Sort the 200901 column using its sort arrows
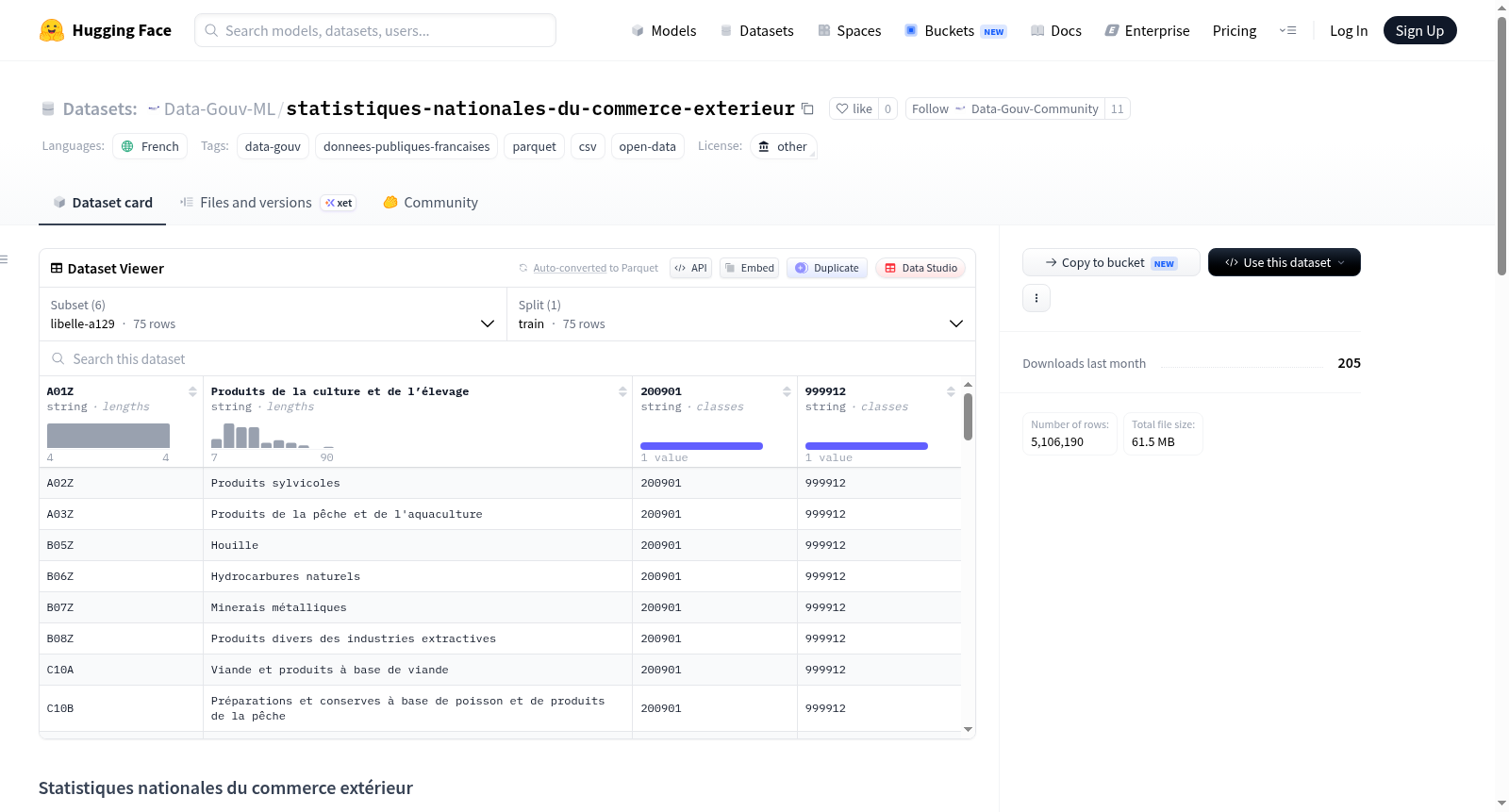 click(787, 391)
